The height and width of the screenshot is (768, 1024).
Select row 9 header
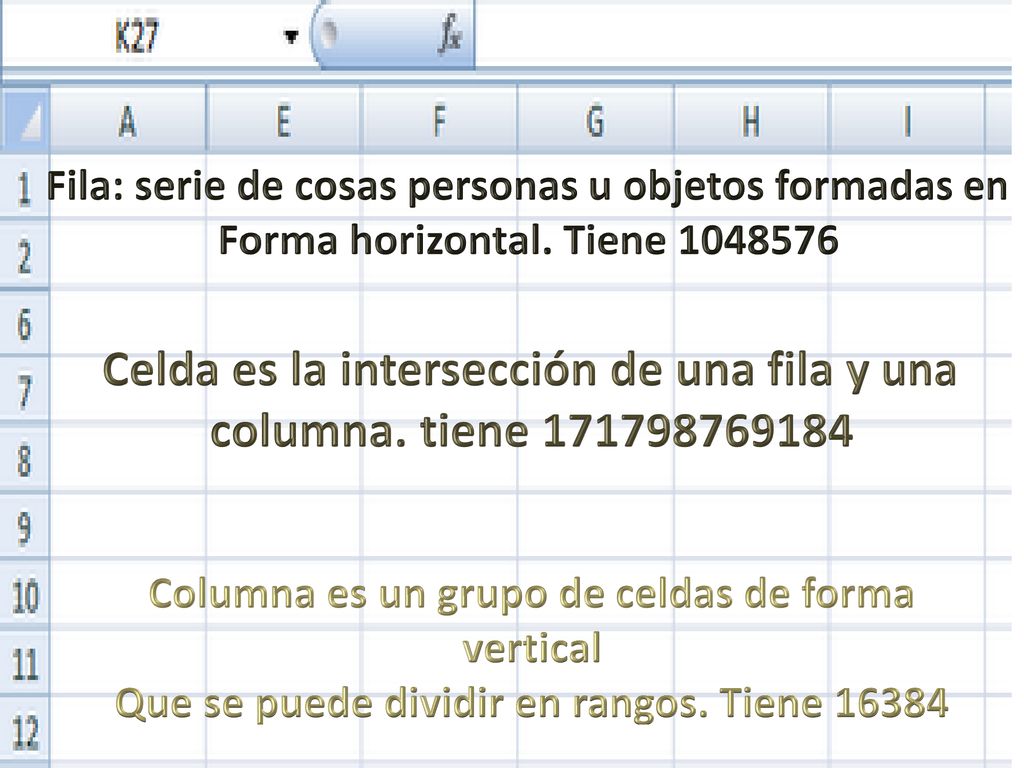(25, 526)
